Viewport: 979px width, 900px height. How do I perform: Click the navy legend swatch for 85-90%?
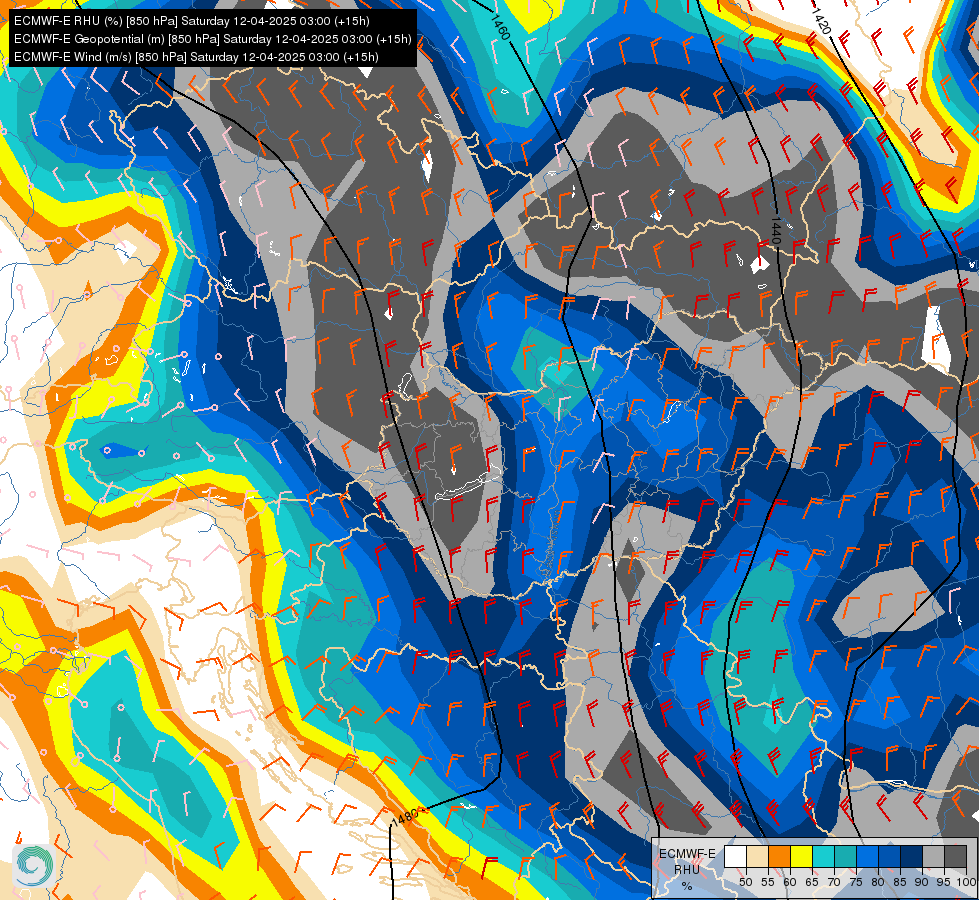click(912, 856)
